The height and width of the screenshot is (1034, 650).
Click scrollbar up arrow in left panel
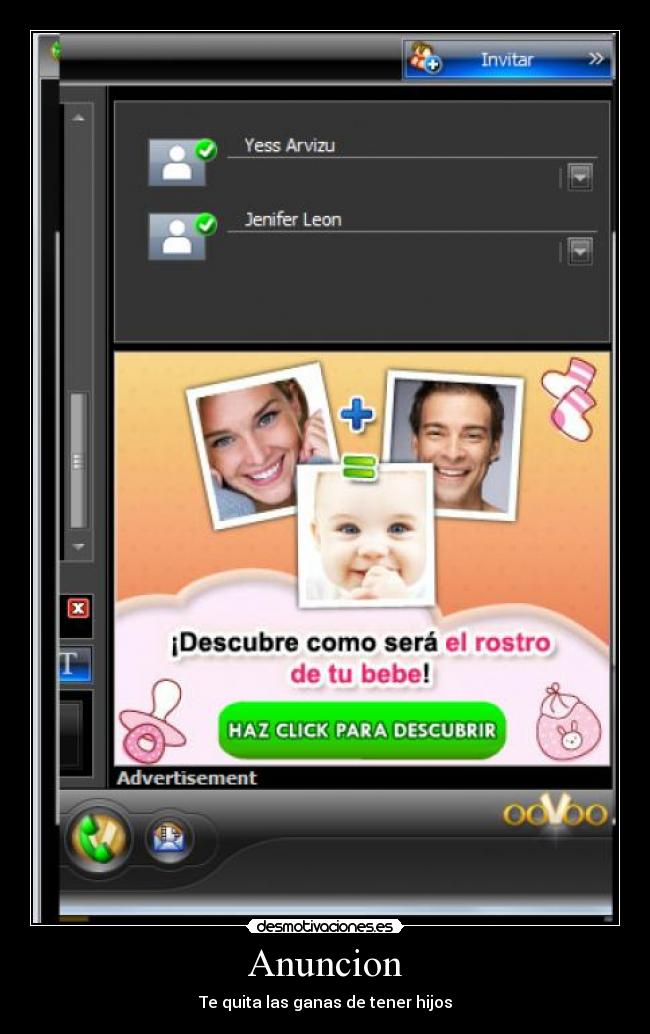click(78, 118)
